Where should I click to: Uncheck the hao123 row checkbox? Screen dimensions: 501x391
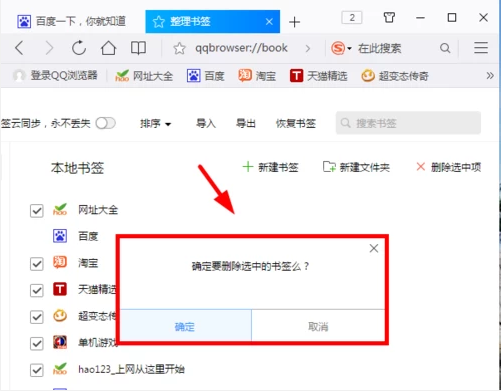tap(37, 370)
